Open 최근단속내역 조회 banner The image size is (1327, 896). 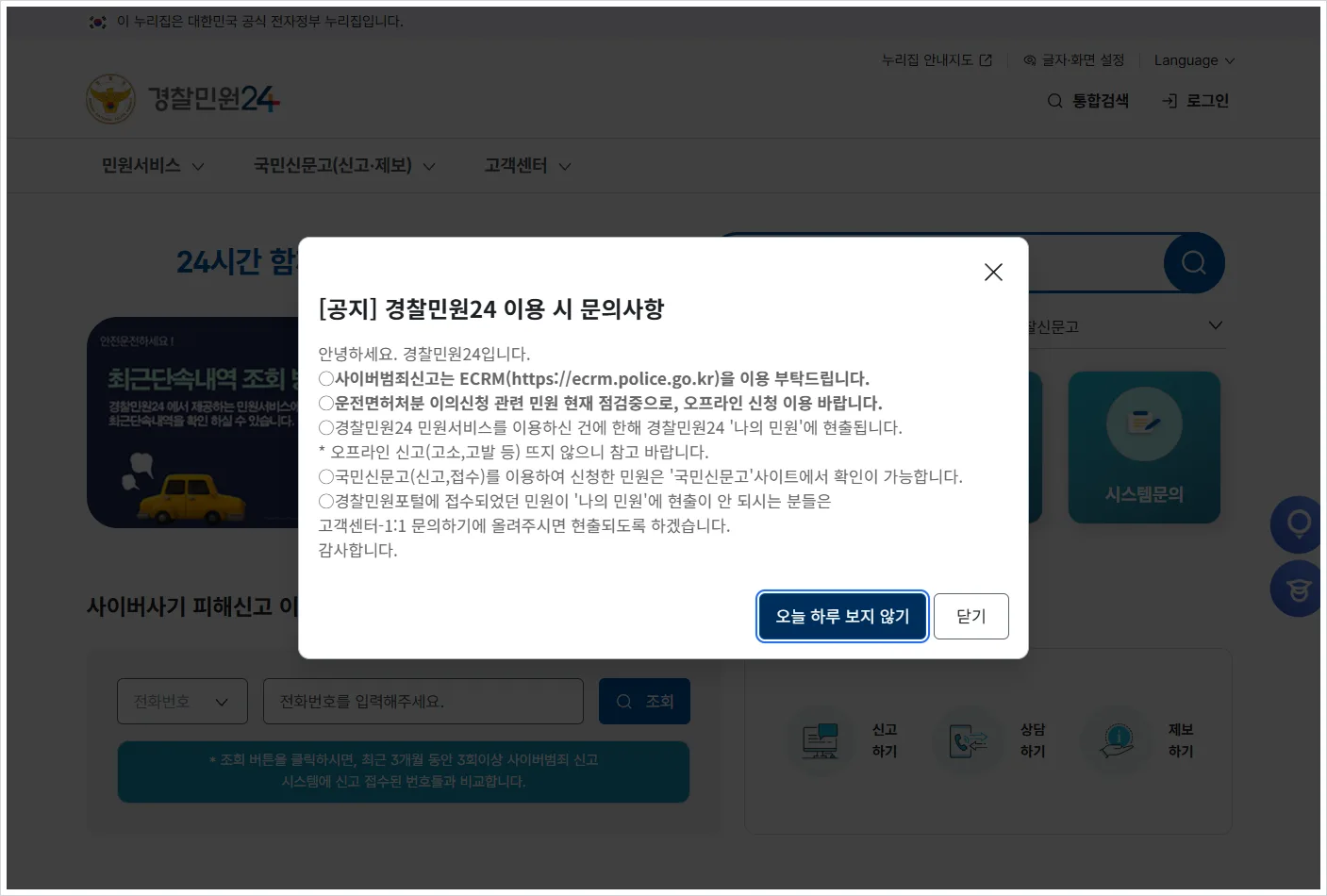193,423
